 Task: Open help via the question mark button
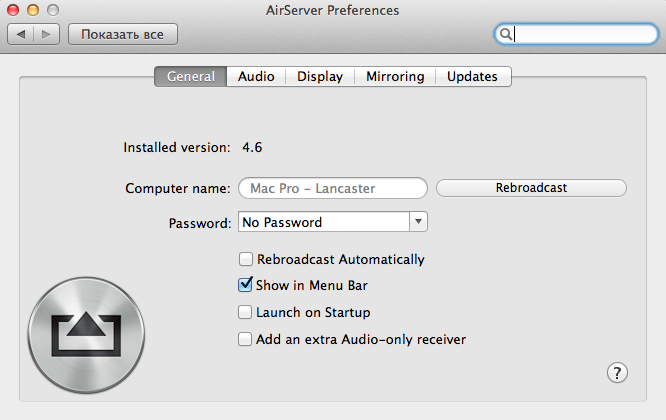[617, 372]
